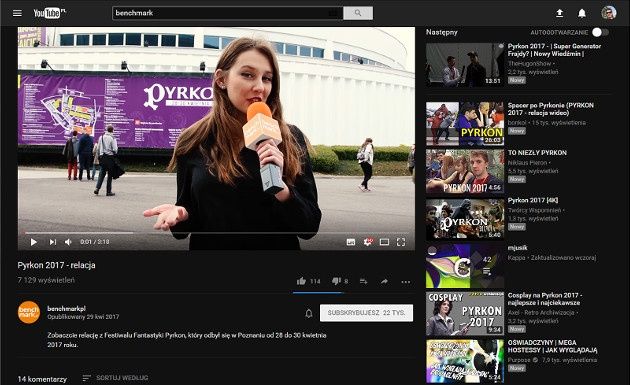Screen dimensions: 630x385
Task: Open the benchmarkpl channel link
Action: pyautogui.click(x=66, y=309)
